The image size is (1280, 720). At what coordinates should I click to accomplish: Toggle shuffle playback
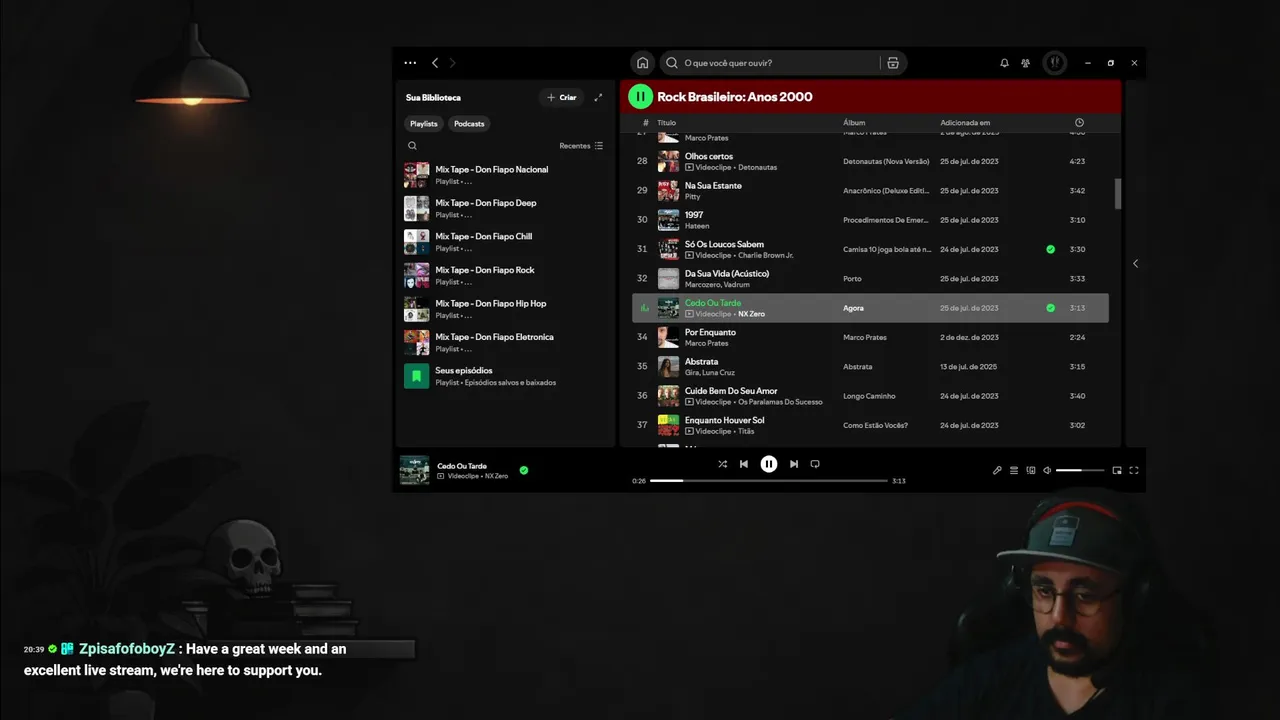[x=722, y=464]
